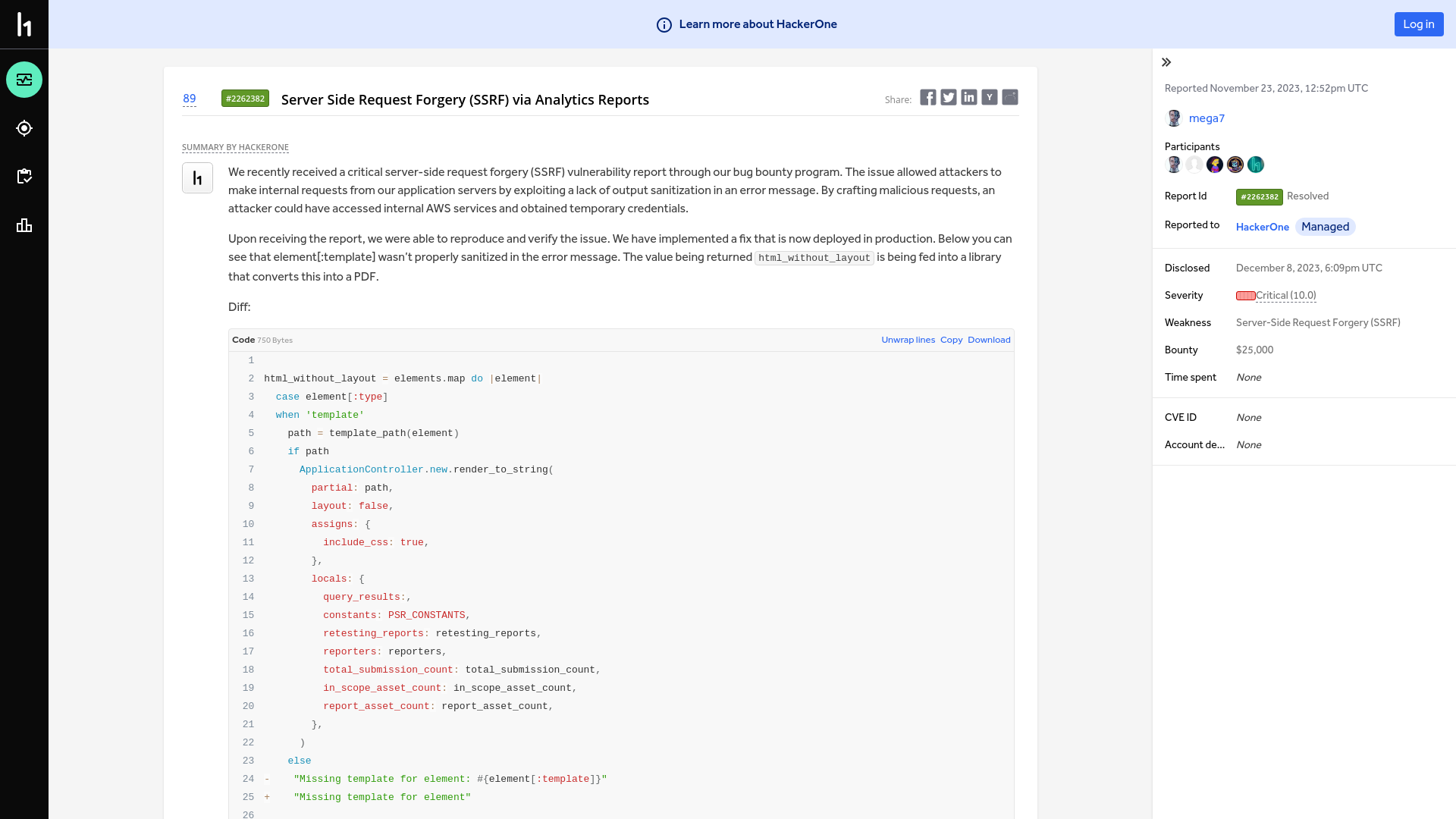Click the info circle icon in the banner
The height and width of the screenshot is (819, 1456).
tap(664, 25)
